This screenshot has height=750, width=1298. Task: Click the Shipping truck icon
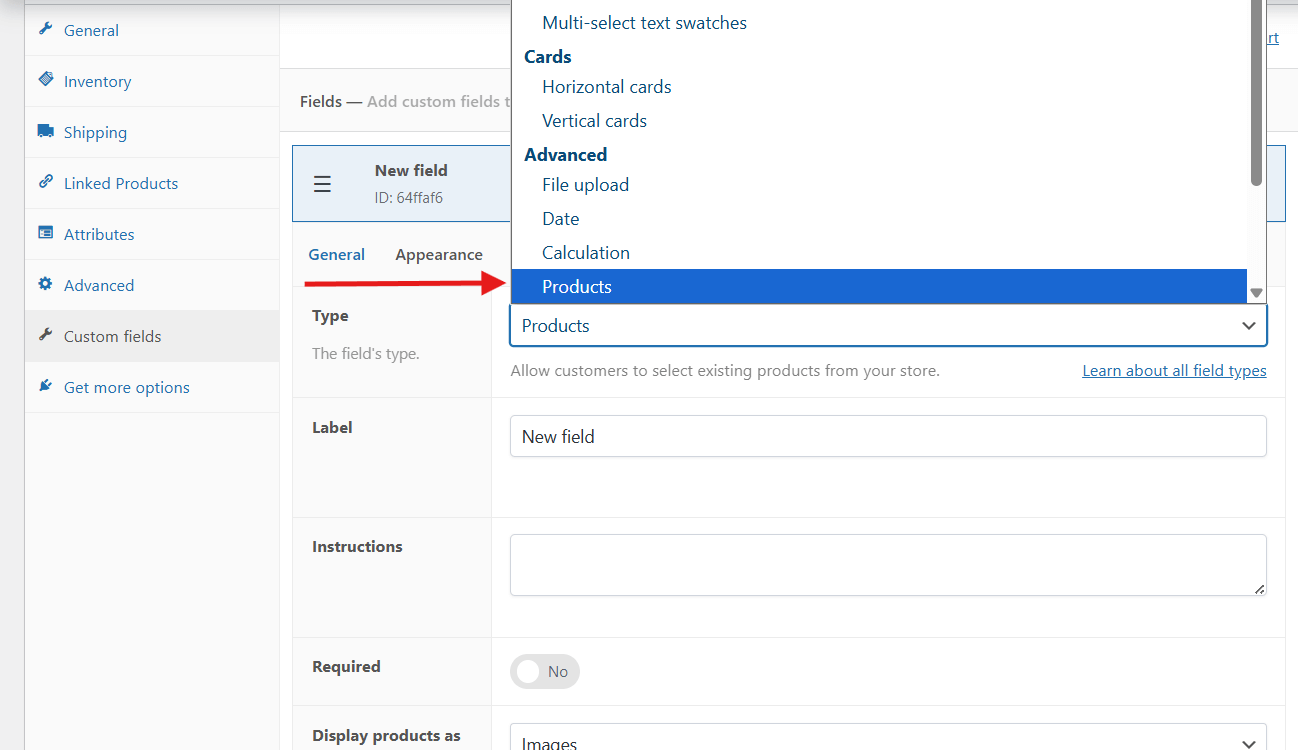pyautogui.click(x=45, y=131)
